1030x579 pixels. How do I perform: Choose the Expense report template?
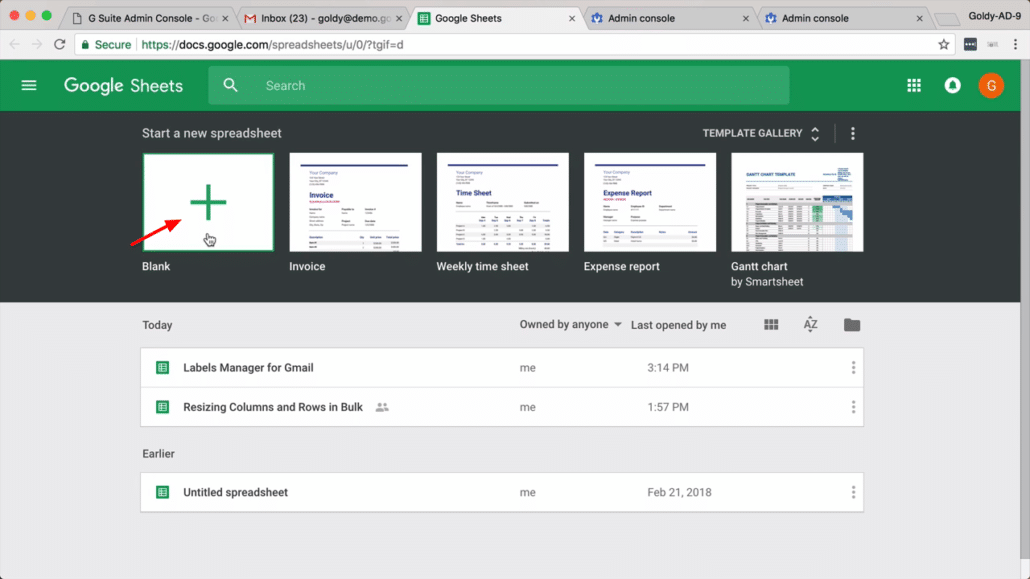click(650, 202)
